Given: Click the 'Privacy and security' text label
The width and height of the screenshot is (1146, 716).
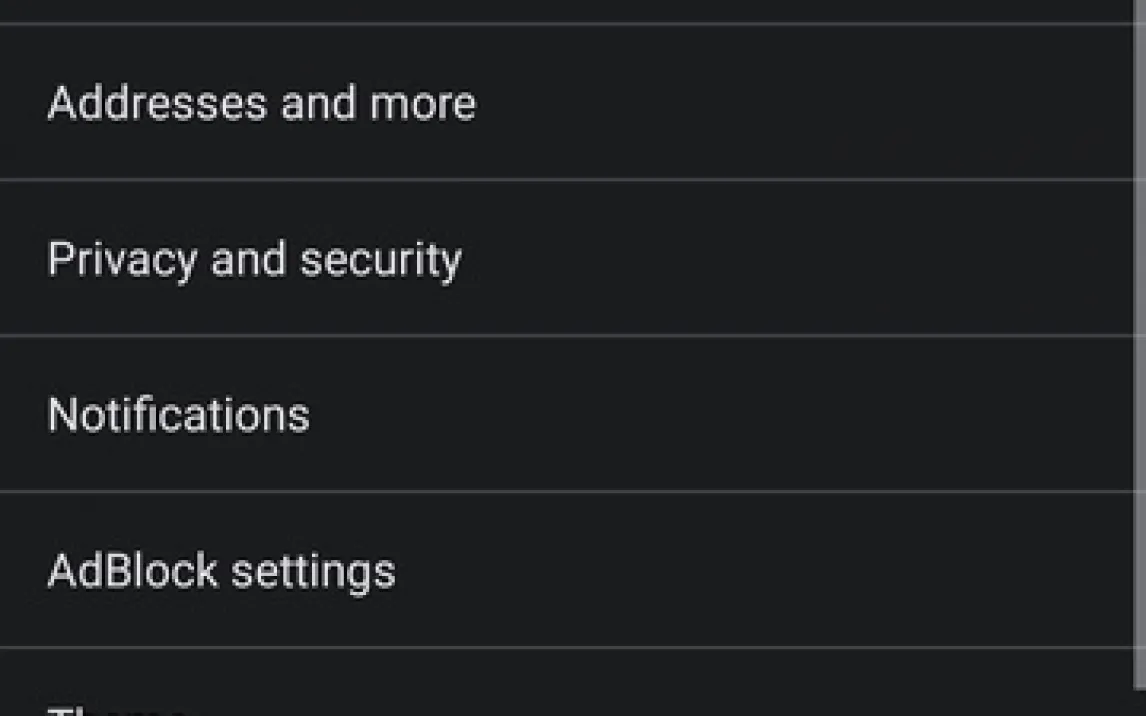Looking at the screenshot, I should pyautogui.click(x=254, y=259).
